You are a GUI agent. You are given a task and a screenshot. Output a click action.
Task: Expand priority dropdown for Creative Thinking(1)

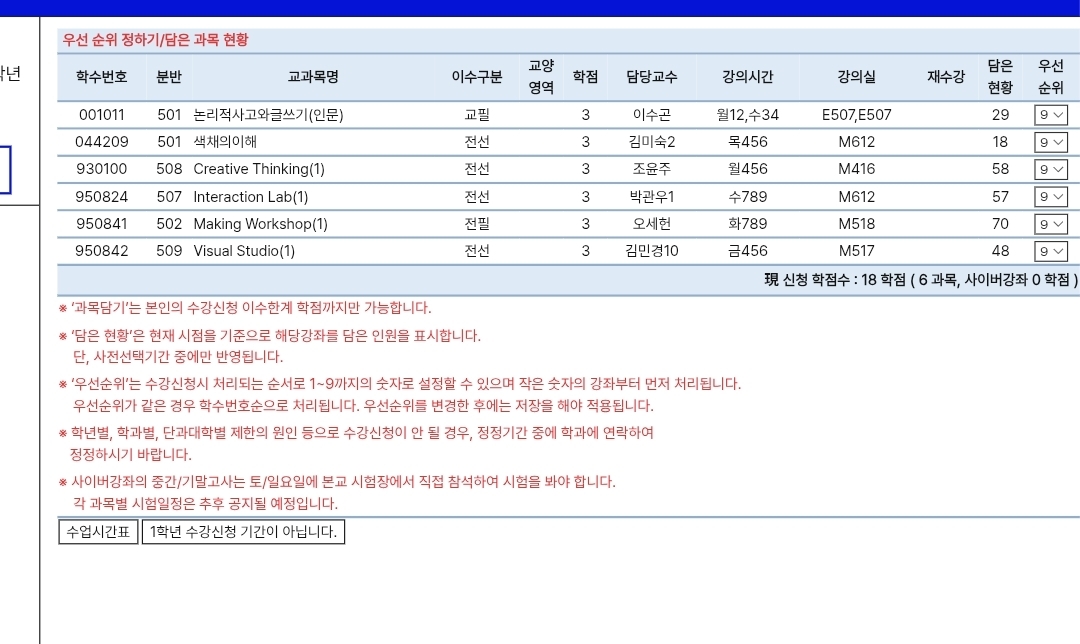tap(1051, 169)
